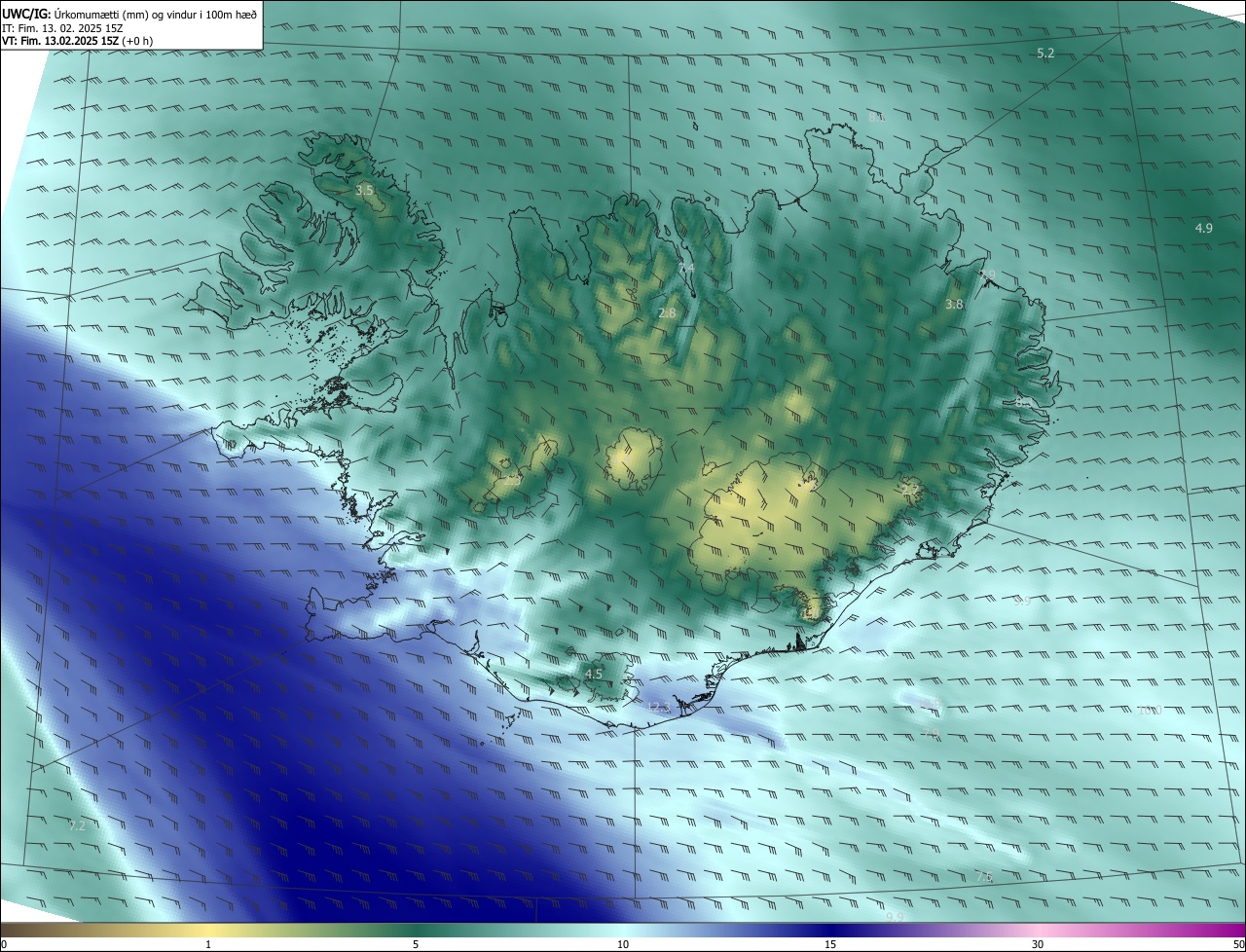Click the 'UWC/IG: Úrkomumætti (mm)' title line
Viewport: 1246px width, 952px height.
coord(129,13)
